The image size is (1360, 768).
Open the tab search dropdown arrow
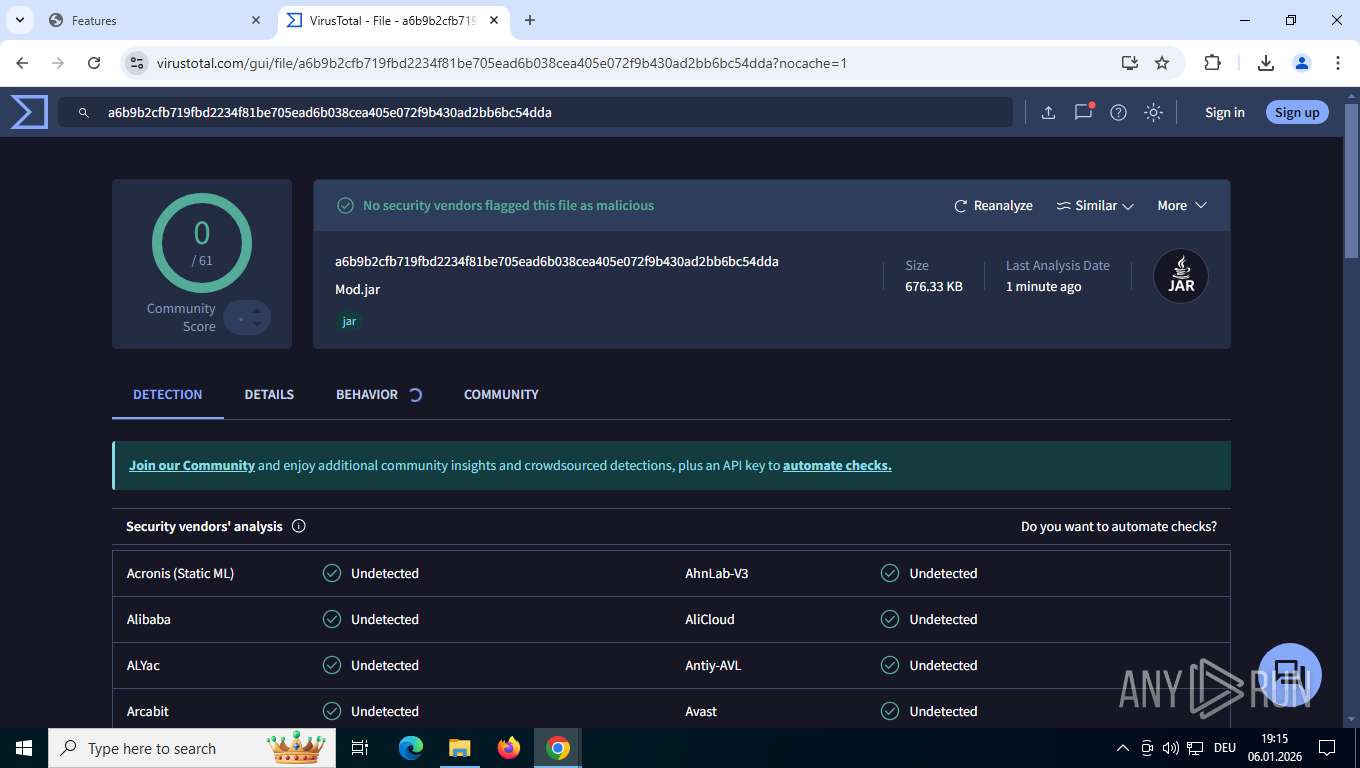(19, 20)
